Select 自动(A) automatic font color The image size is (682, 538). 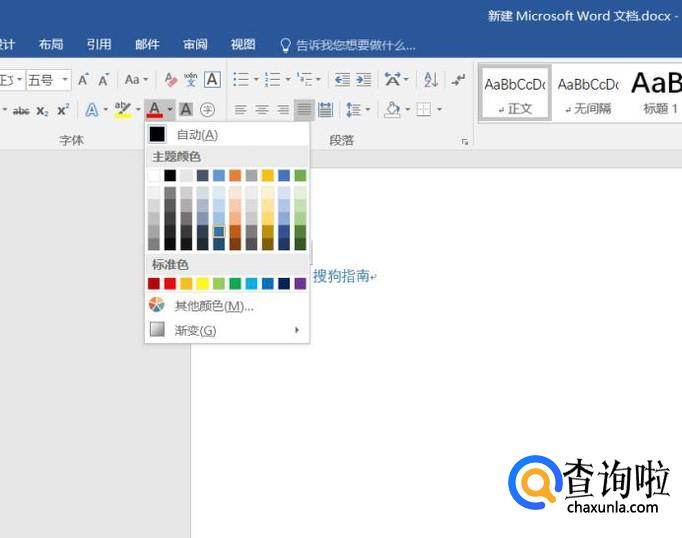(196, 134)
